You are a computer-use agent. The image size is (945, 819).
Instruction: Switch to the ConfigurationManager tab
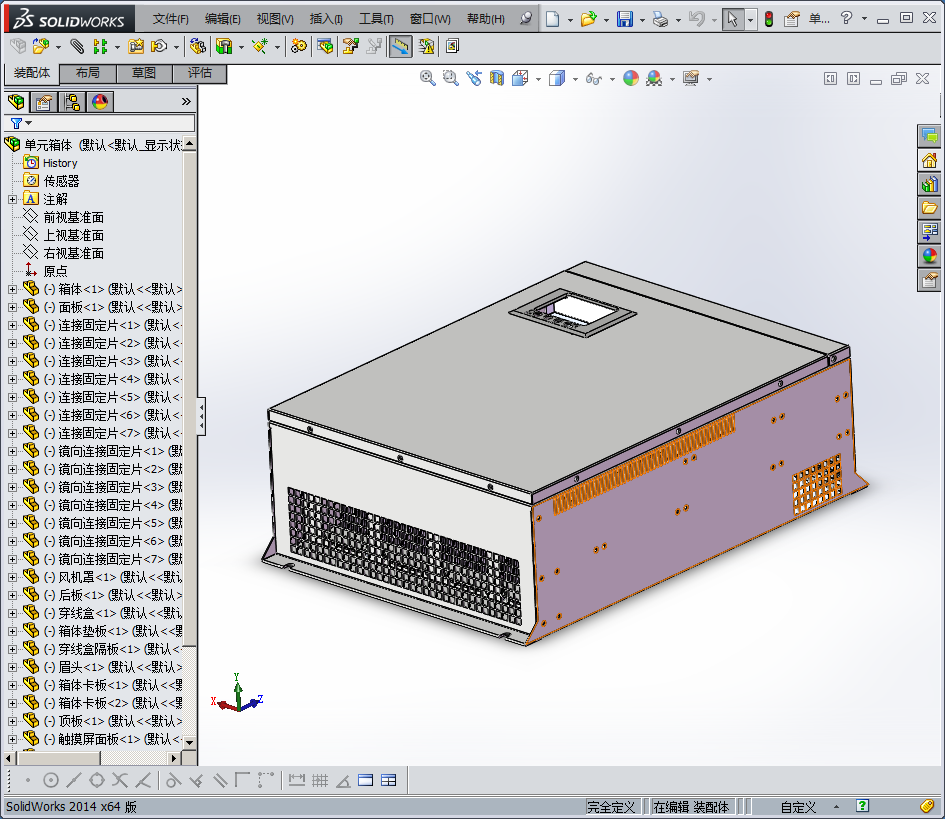(x=72, y=102)
